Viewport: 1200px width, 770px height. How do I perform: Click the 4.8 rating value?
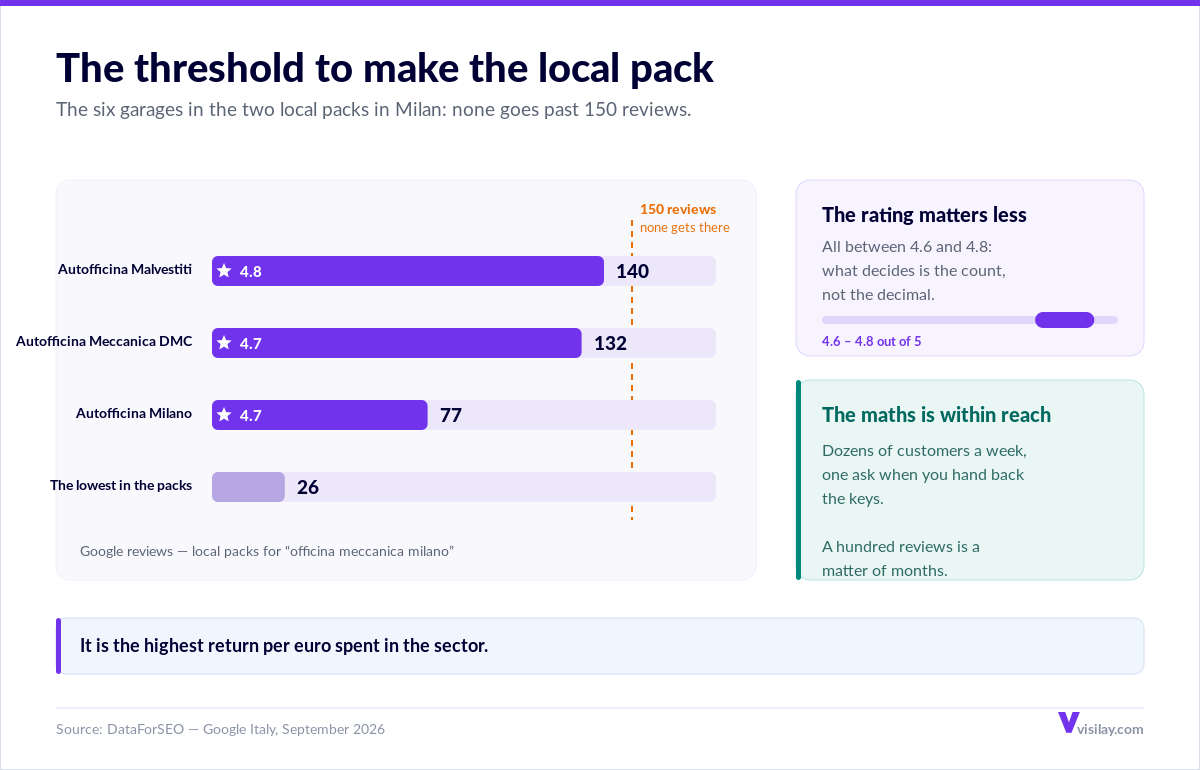coord(251,271)
